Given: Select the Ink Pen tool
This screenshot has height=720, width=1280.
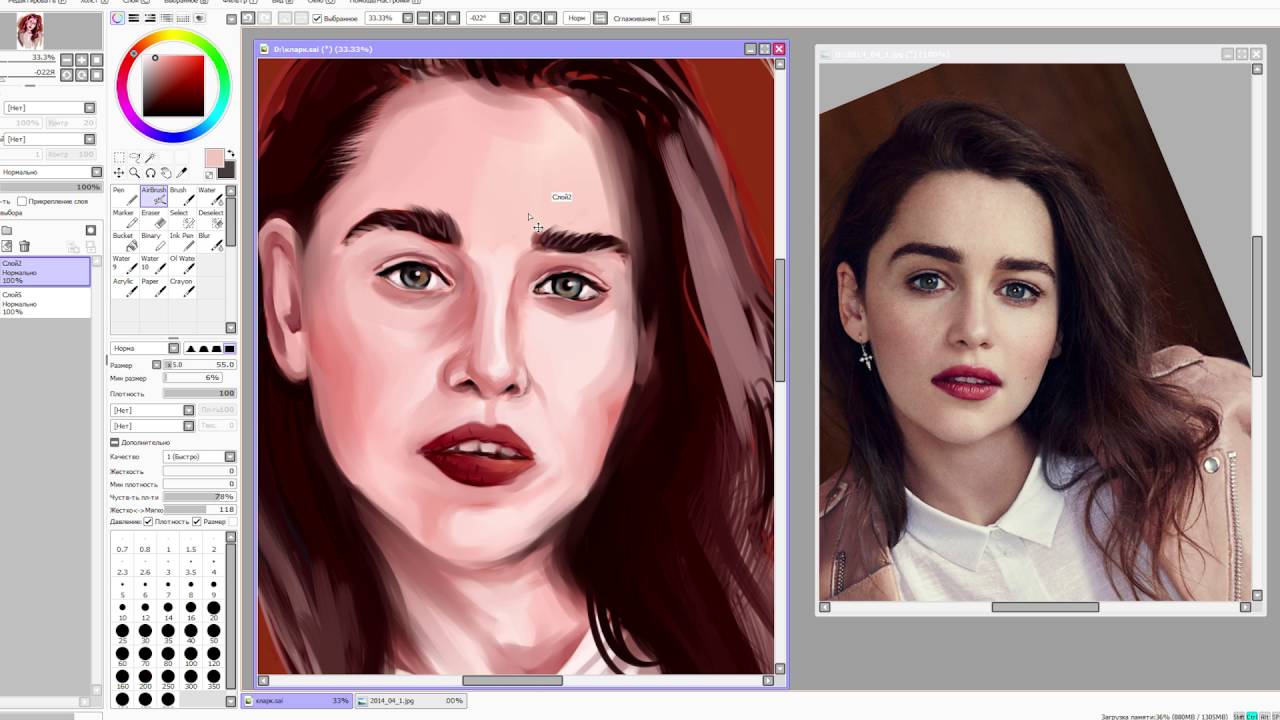Looking at the screenshot, I should (x=181, y=241).
